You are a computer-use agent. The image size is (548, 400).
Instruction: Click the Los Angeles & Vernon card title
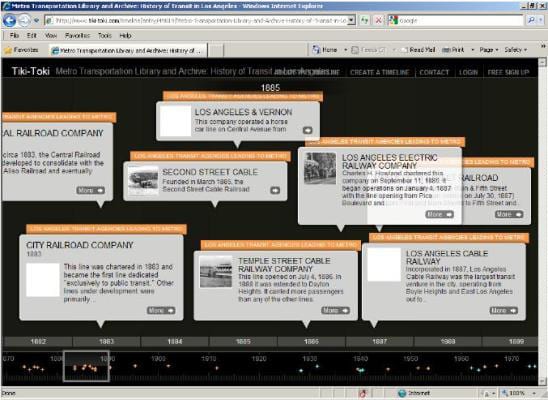[x=243, y=112]
